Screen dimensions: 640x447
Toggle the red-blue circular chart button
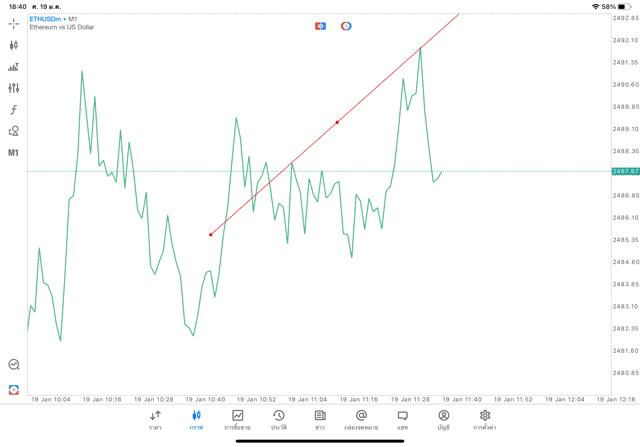(346, 26)
